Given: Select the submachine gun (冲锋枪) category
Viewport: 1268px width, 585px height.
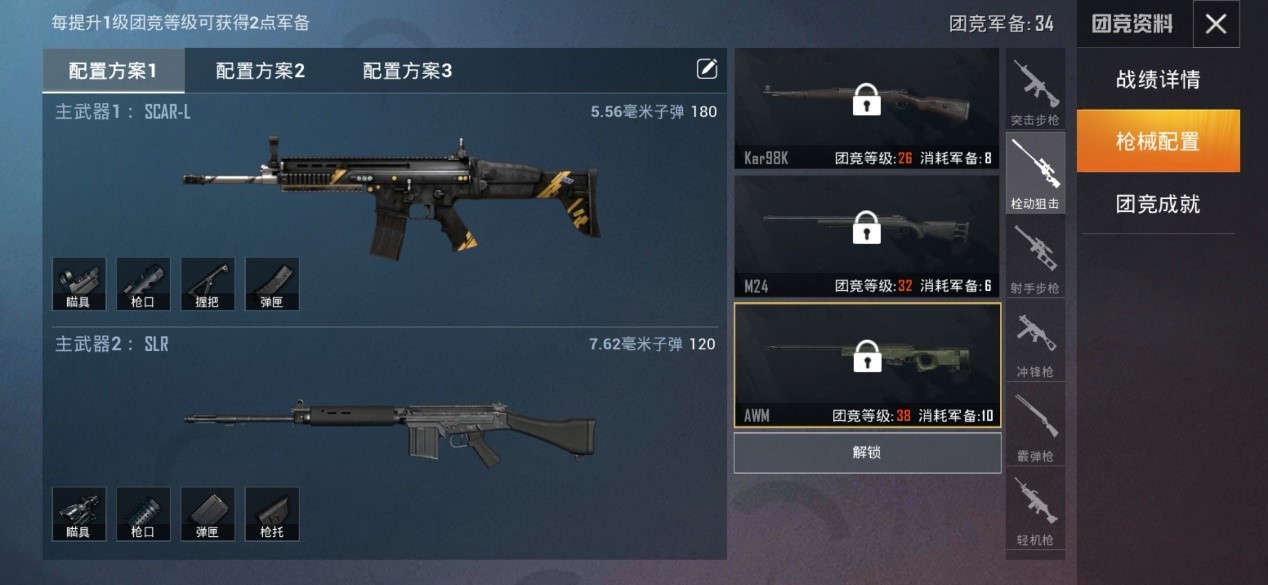Looking at the screenshot, I should [x=1035, y=342].
